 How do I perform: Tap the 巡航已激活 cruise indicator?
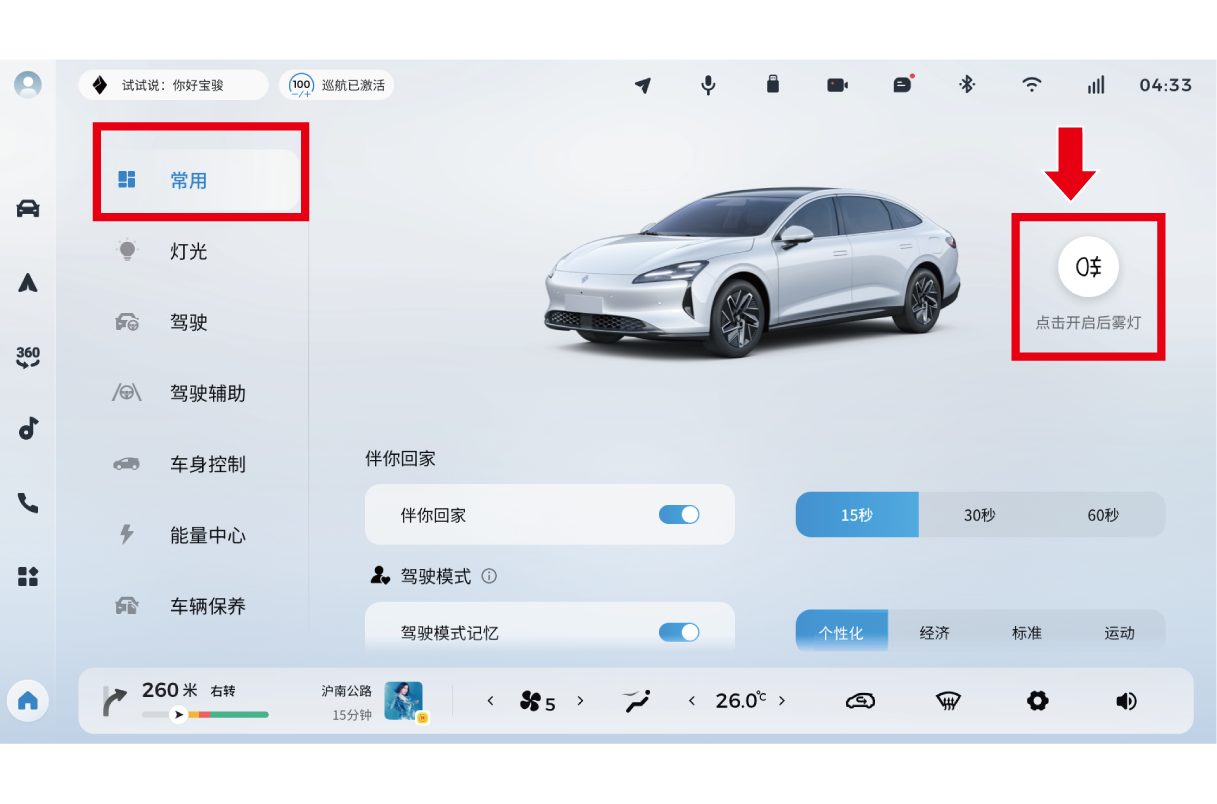click(336, 85)
